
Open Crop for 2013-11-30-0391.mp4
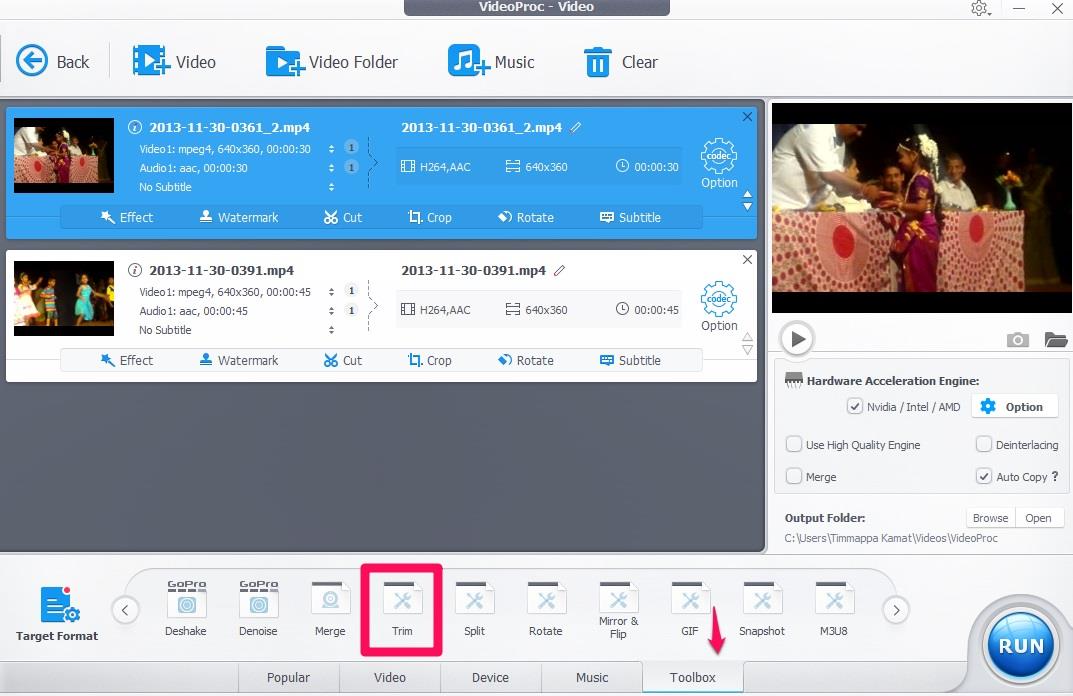click(430, 361)
